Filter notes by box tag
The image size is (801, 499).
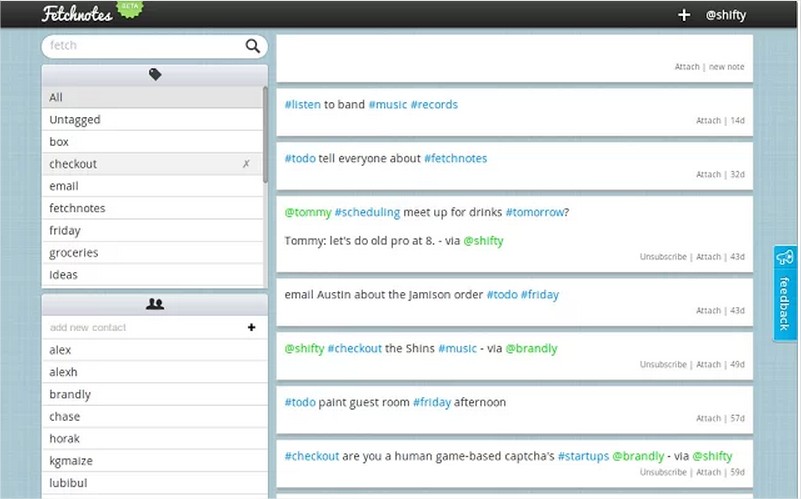tap(152, 141)
